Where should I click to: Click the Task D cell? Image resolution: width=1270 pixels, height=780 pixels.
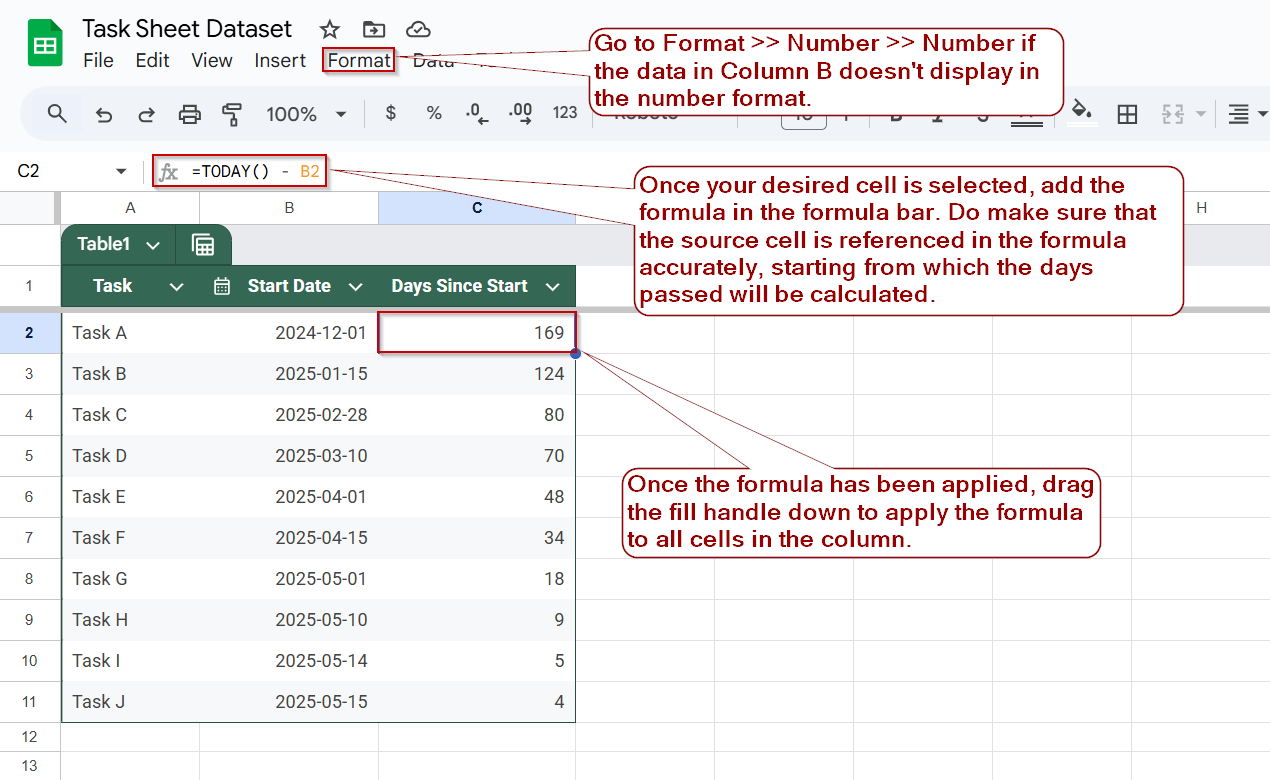130,456
